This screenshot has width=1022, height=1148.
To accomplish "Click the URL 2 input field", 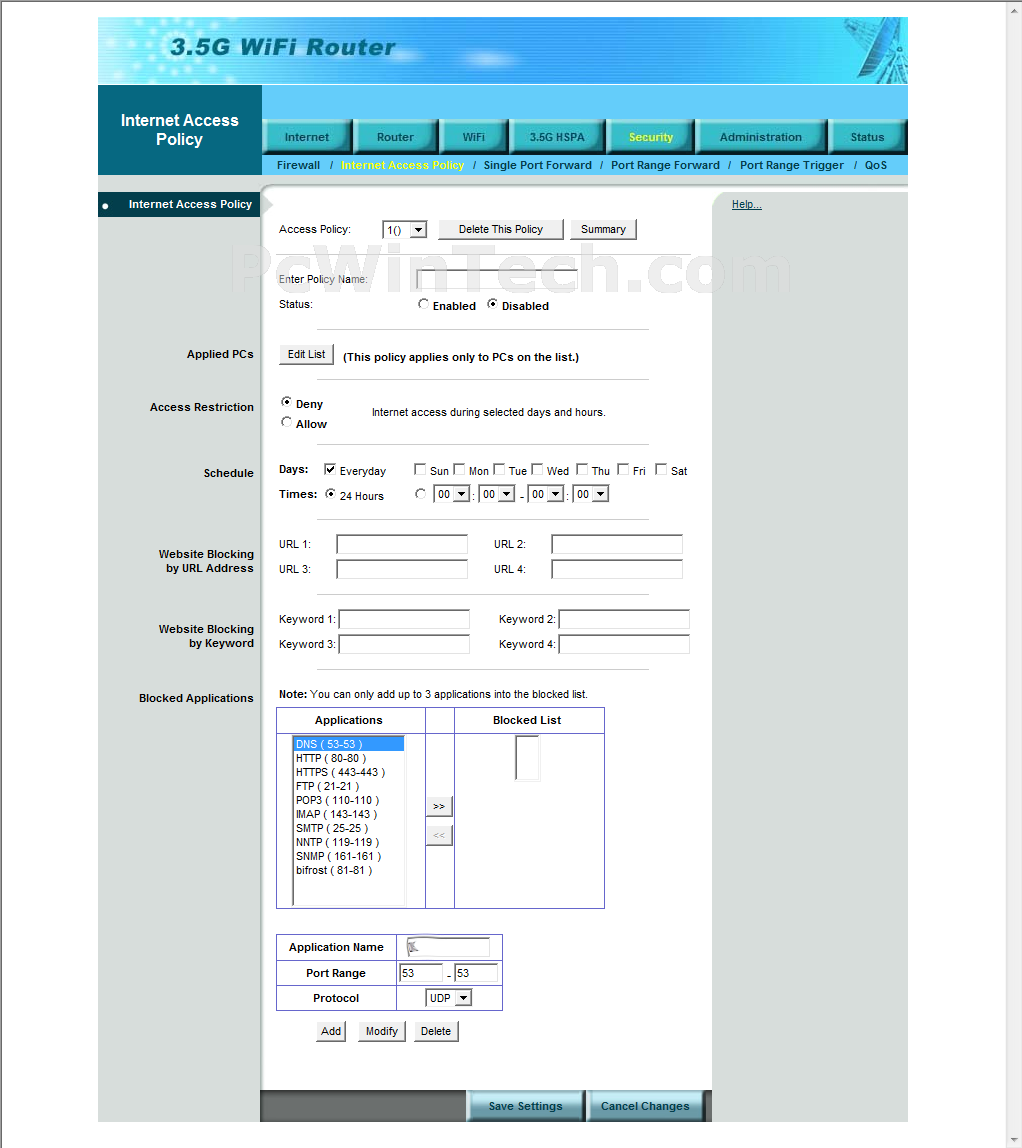I will click(x=617, y=544).
